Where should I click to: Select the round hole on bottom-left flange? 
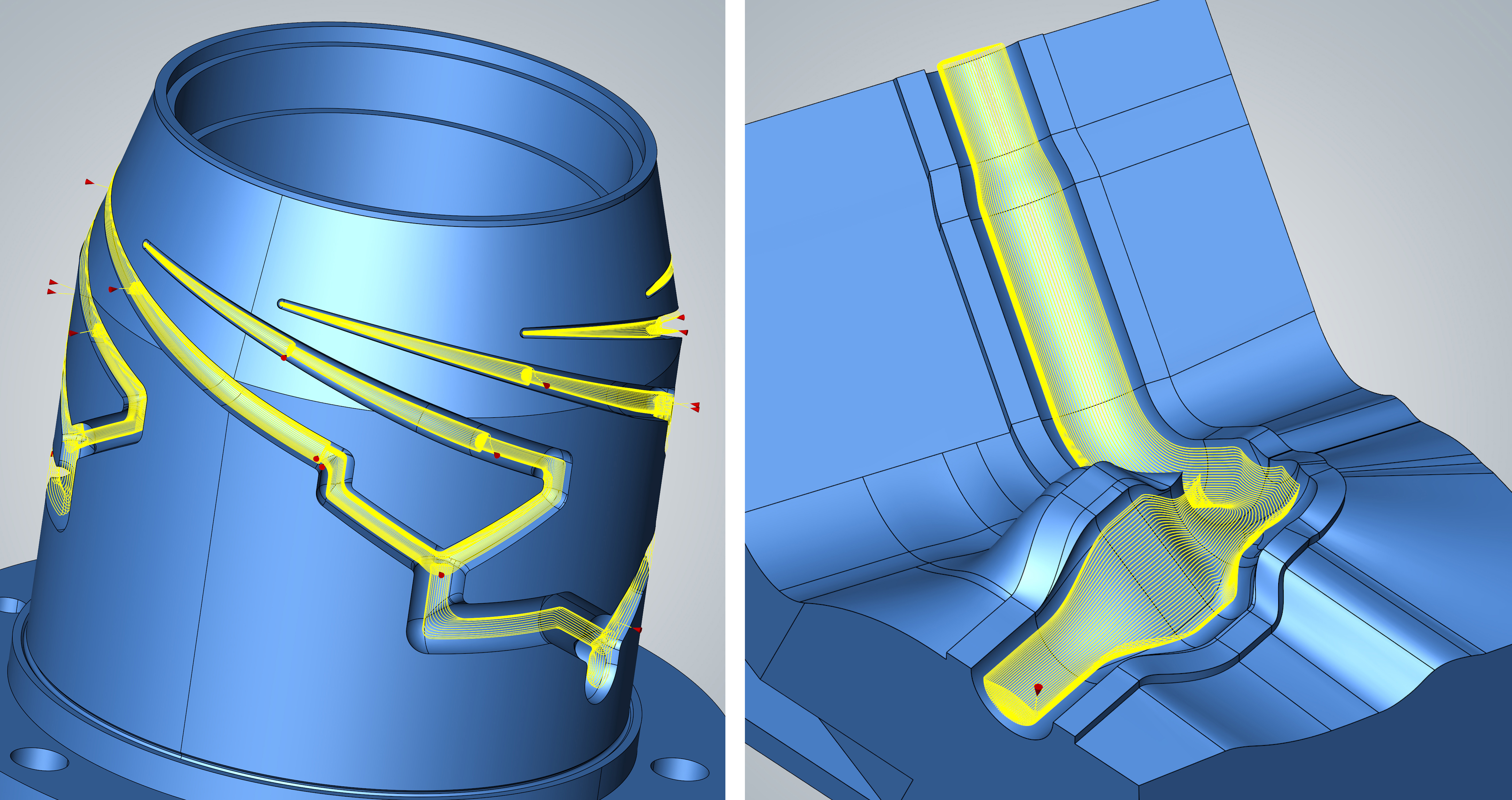[x=40, y=759]
